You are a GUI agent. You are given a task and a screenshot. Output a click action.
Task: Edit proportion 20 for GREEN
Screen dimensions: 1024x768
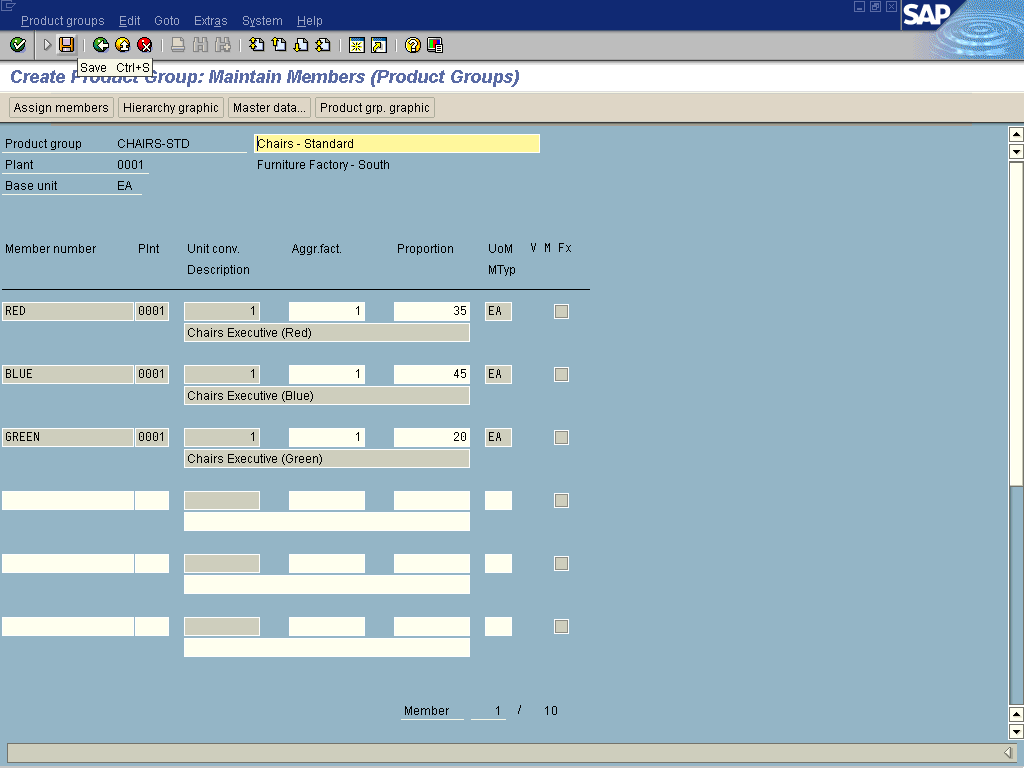pos(432,437)
